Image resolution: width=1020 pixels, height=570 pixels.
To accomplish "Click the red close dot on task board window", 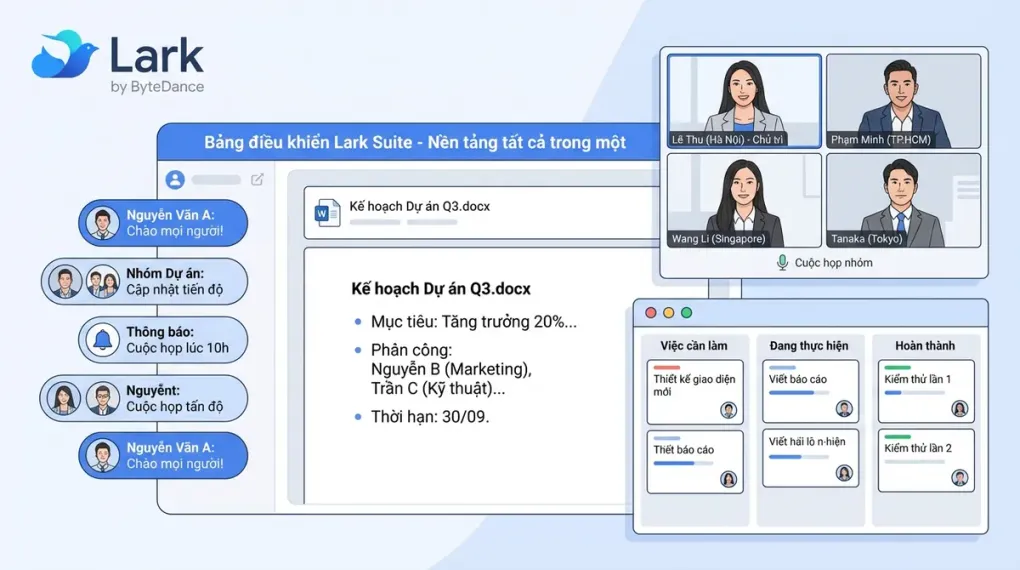I will tap(651, 312).
